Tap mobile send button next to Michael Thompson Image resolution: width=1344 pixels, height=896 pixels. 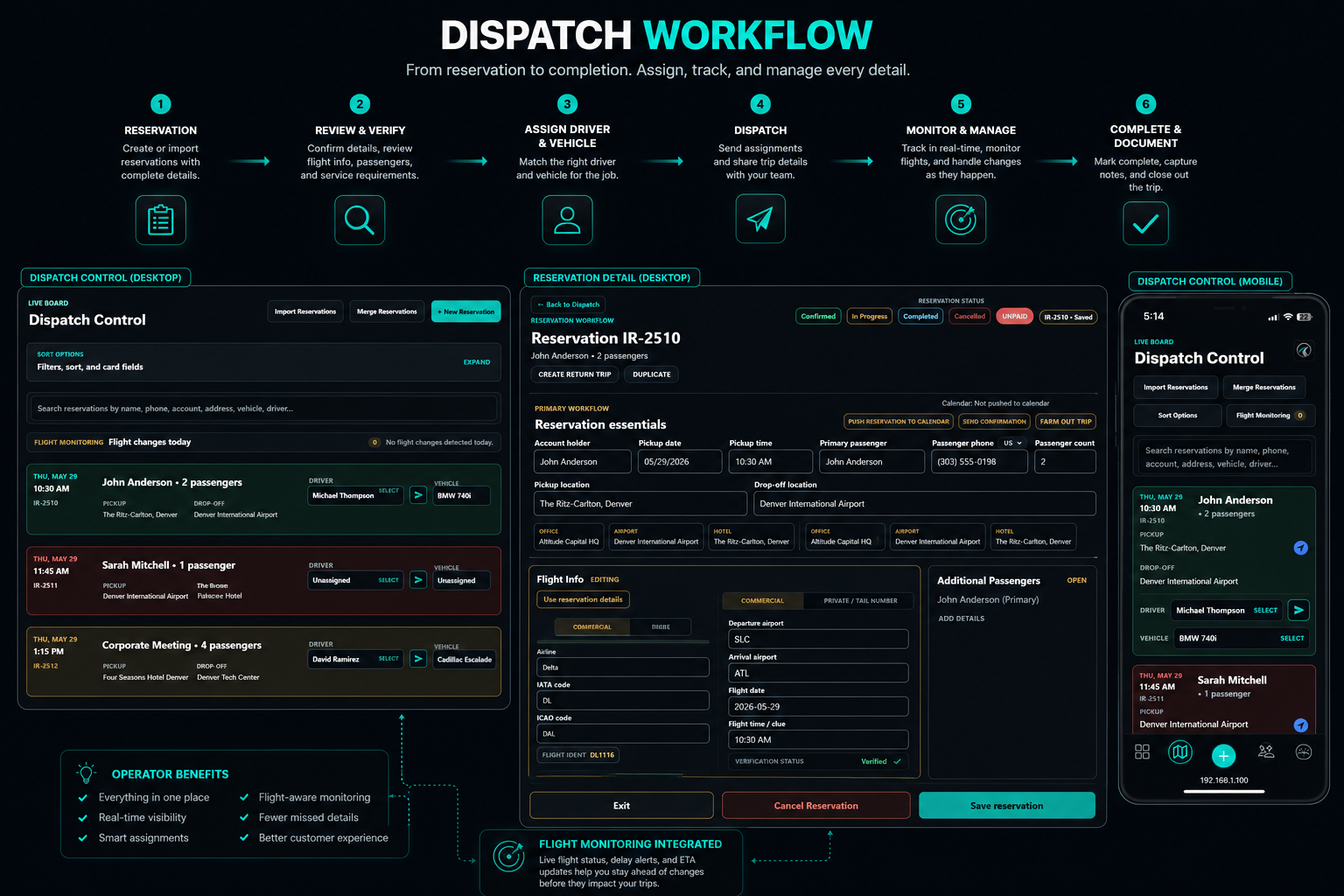coord(1298,610)
